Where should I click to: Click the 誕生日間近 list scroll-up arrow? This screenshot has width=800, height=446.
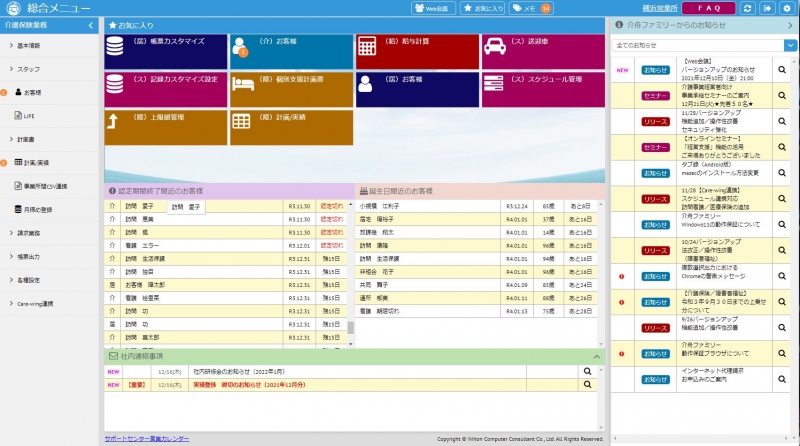coord(601,204)
